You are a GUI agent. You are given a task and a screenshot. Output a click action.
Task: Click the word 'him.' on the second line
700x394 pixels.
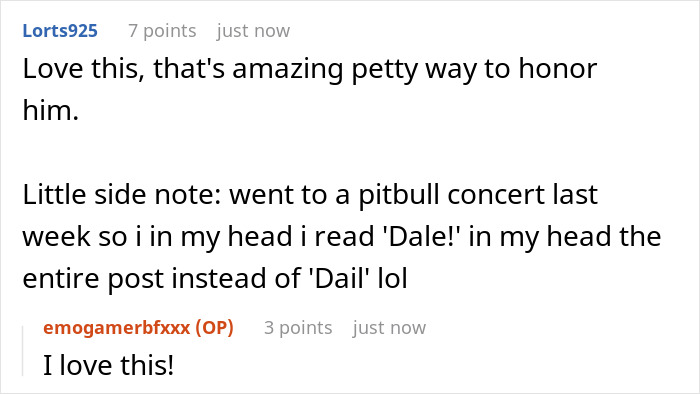pos(50,110)
